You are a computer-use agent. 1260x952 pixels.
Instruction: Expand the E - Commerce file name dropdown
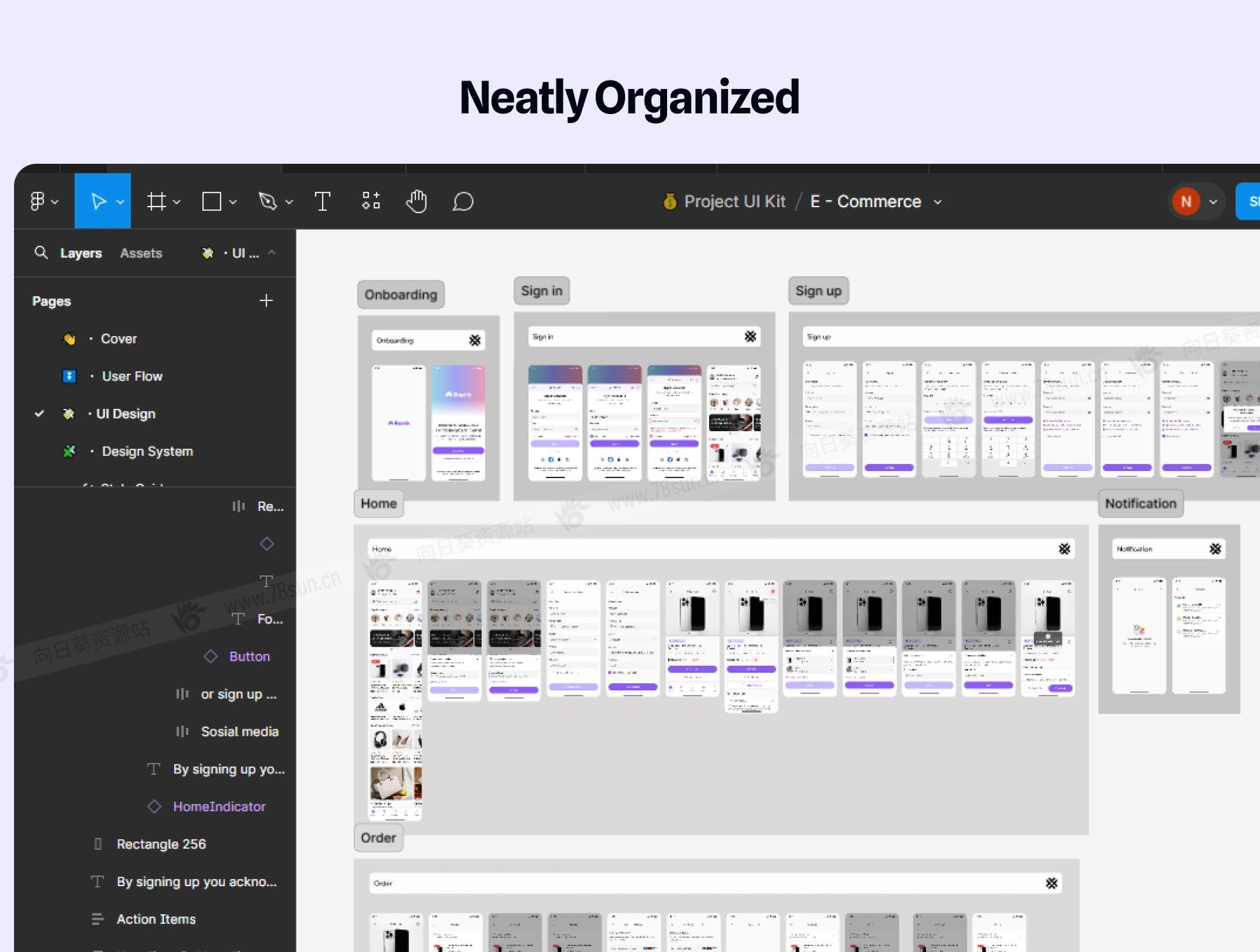(938, 202)
